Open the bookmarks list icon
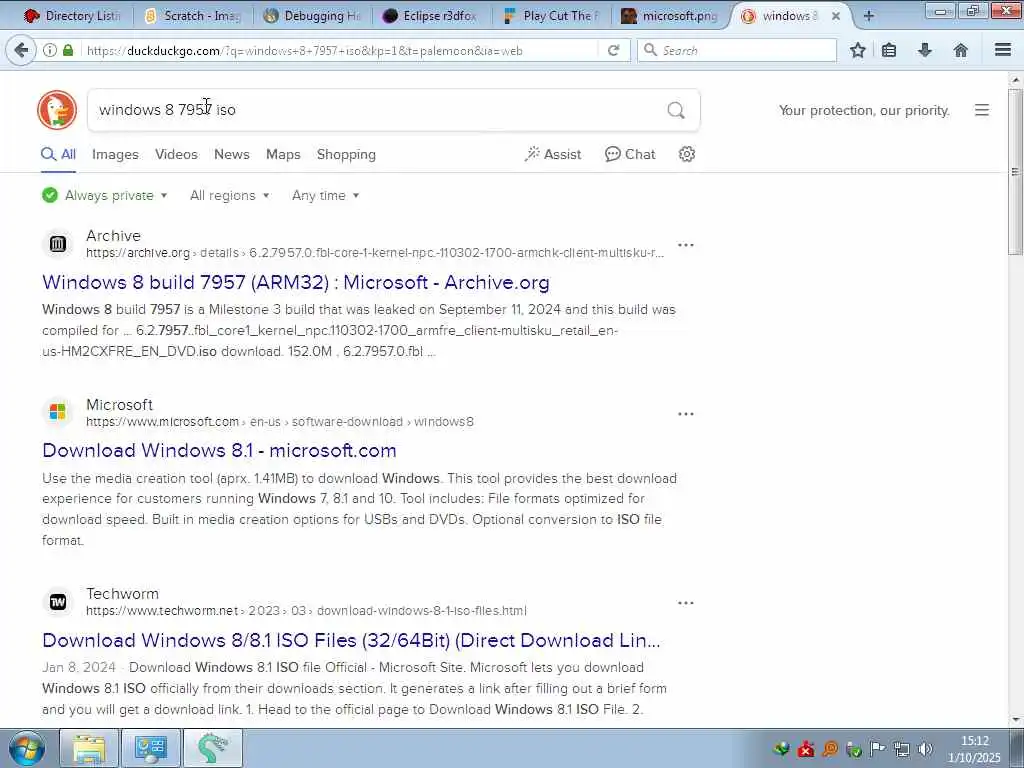The width and height of the screenshot is (1024, 768). (x=889, y=50)
